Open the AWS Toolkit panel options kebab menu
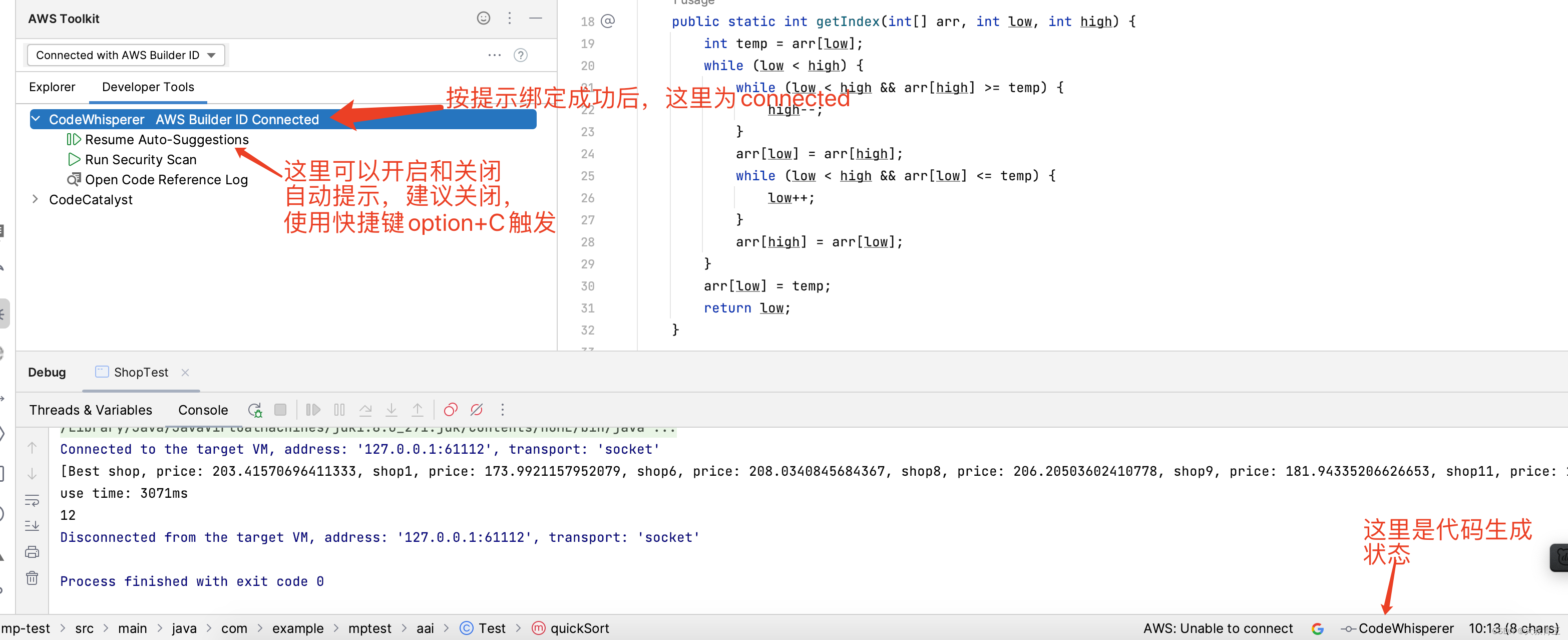Image resolution: width=1568 pixels, height=640 pixels. click(510, 18)
